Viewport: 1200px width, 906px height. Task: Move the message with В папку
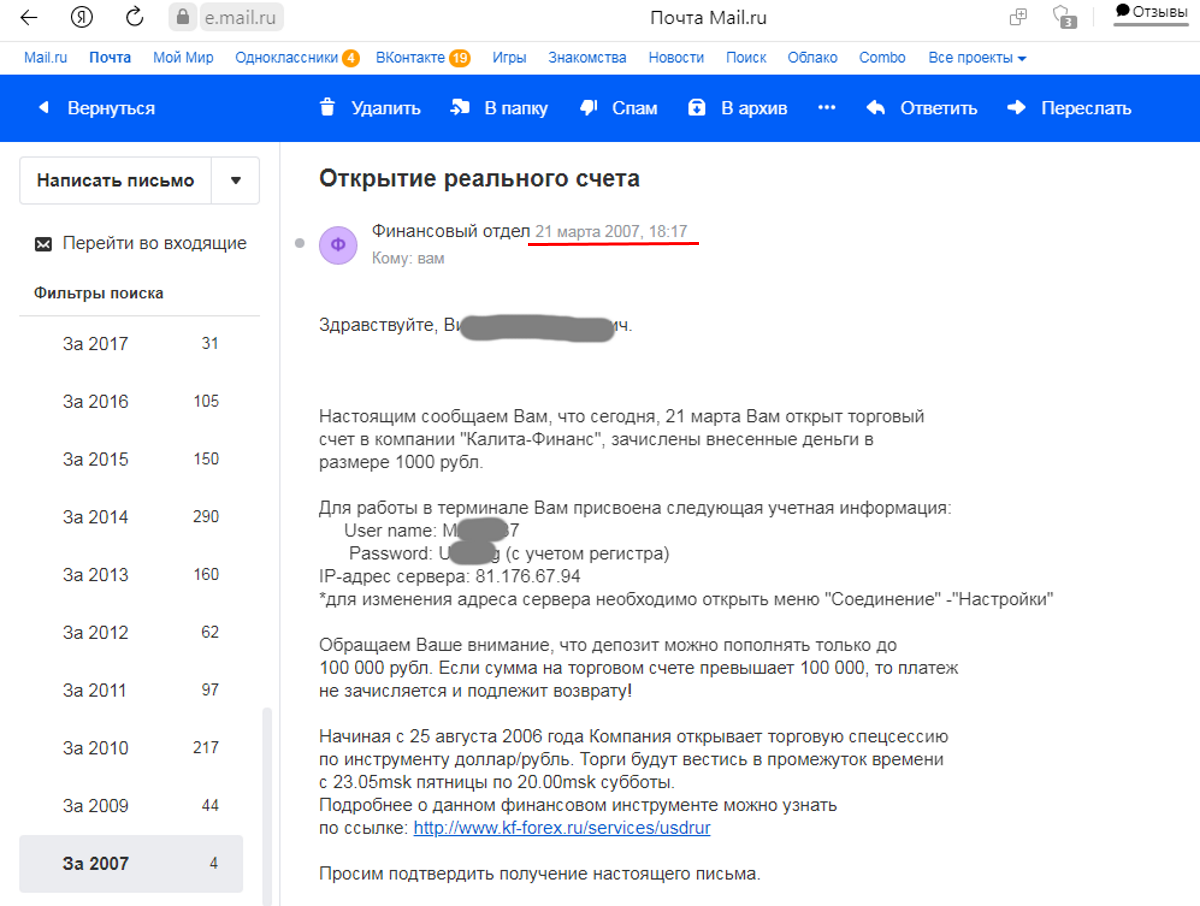point(499,108)
